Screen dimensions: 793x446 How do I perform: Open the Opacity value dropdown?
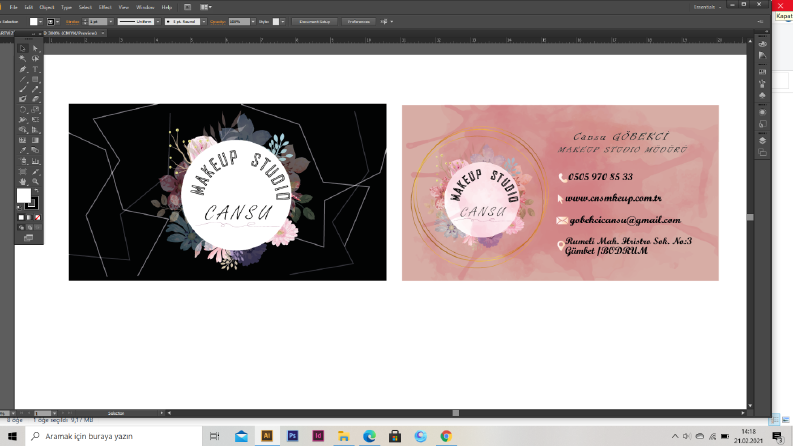coord(253,22)
